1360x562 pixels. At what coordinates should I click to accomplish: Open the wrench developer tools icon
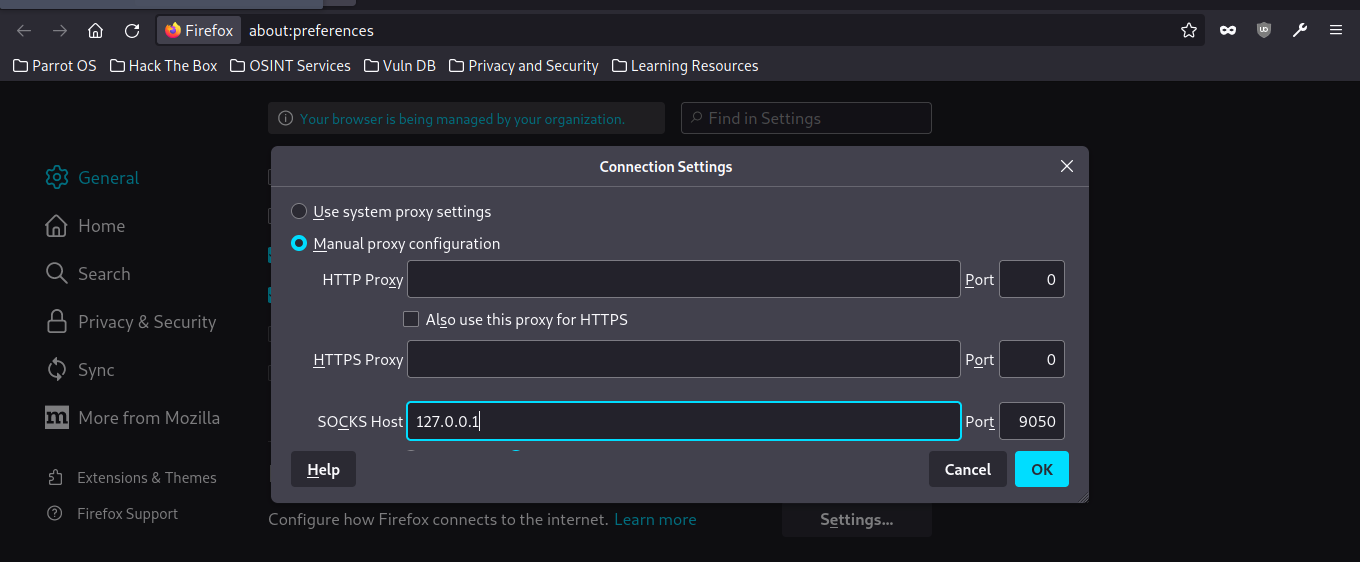pos(1300,31)
